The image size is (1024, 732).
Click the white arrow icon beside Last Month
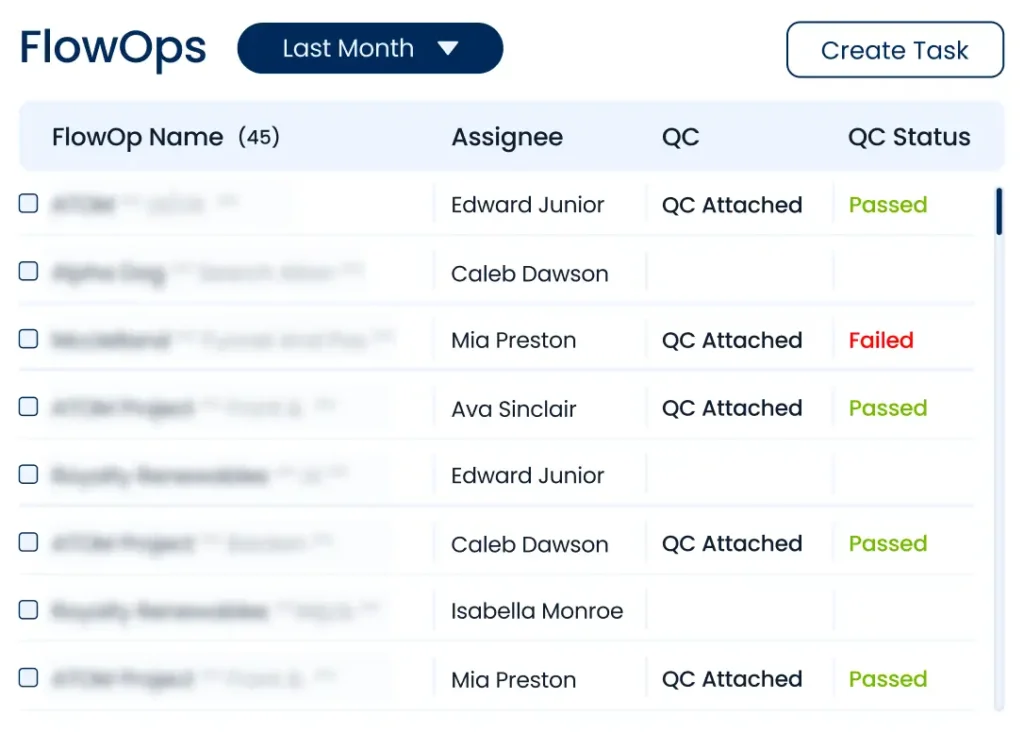(448, 49)
